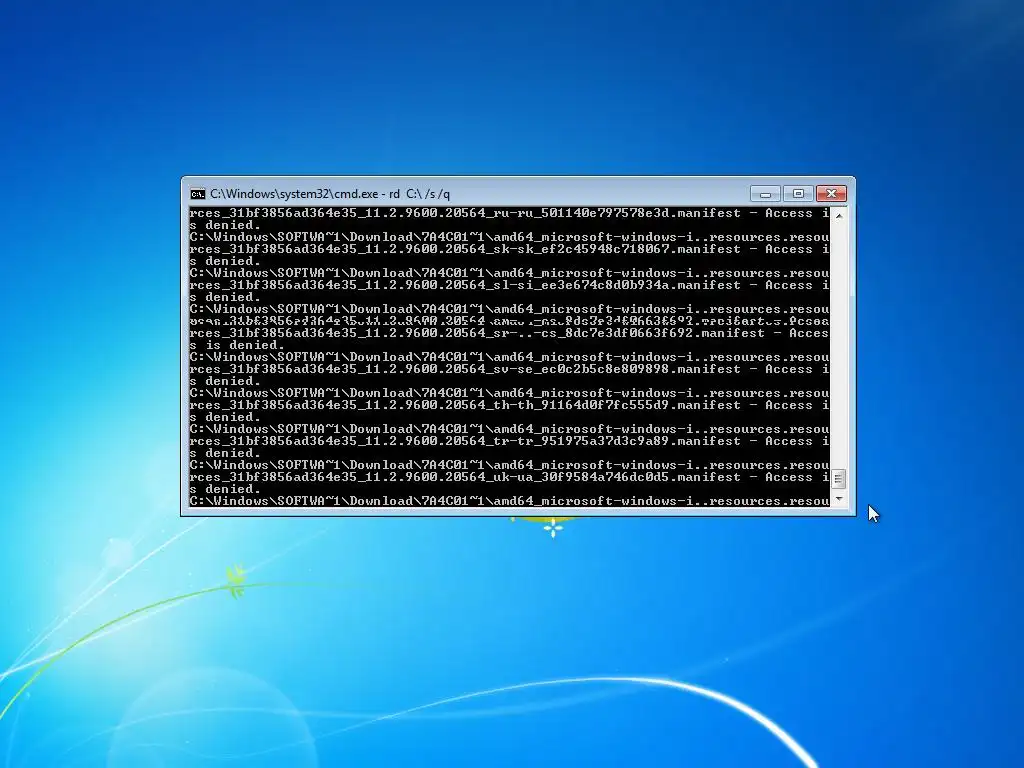Screen dimensions: 1024x768
Task: Click the scrollbar down arrow in cmd window
Action: tap(839, 499)
